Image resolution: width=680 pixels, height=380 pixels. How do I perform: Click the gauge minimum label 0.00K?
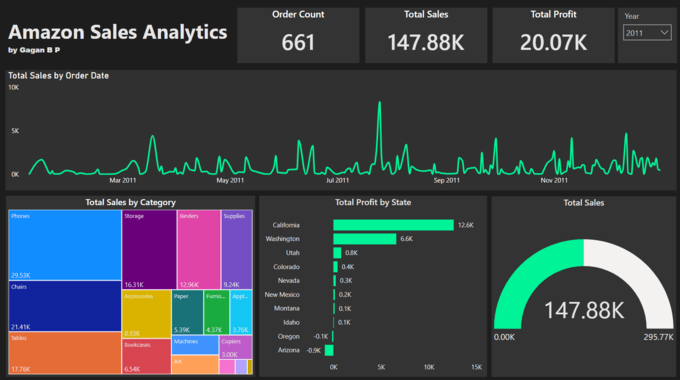tap(504, 337)
